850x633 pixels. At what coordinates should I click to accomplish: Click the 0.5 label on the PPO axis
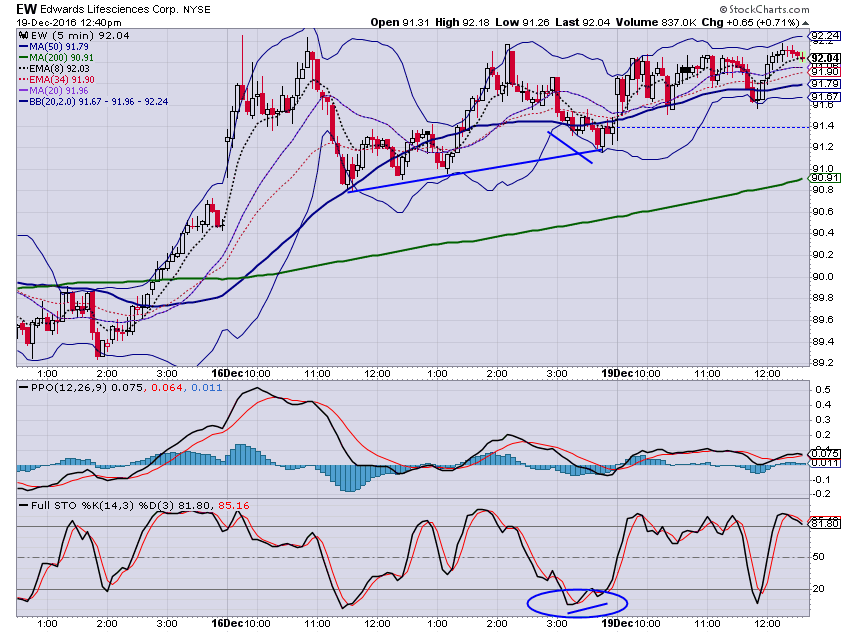point(823,390)
